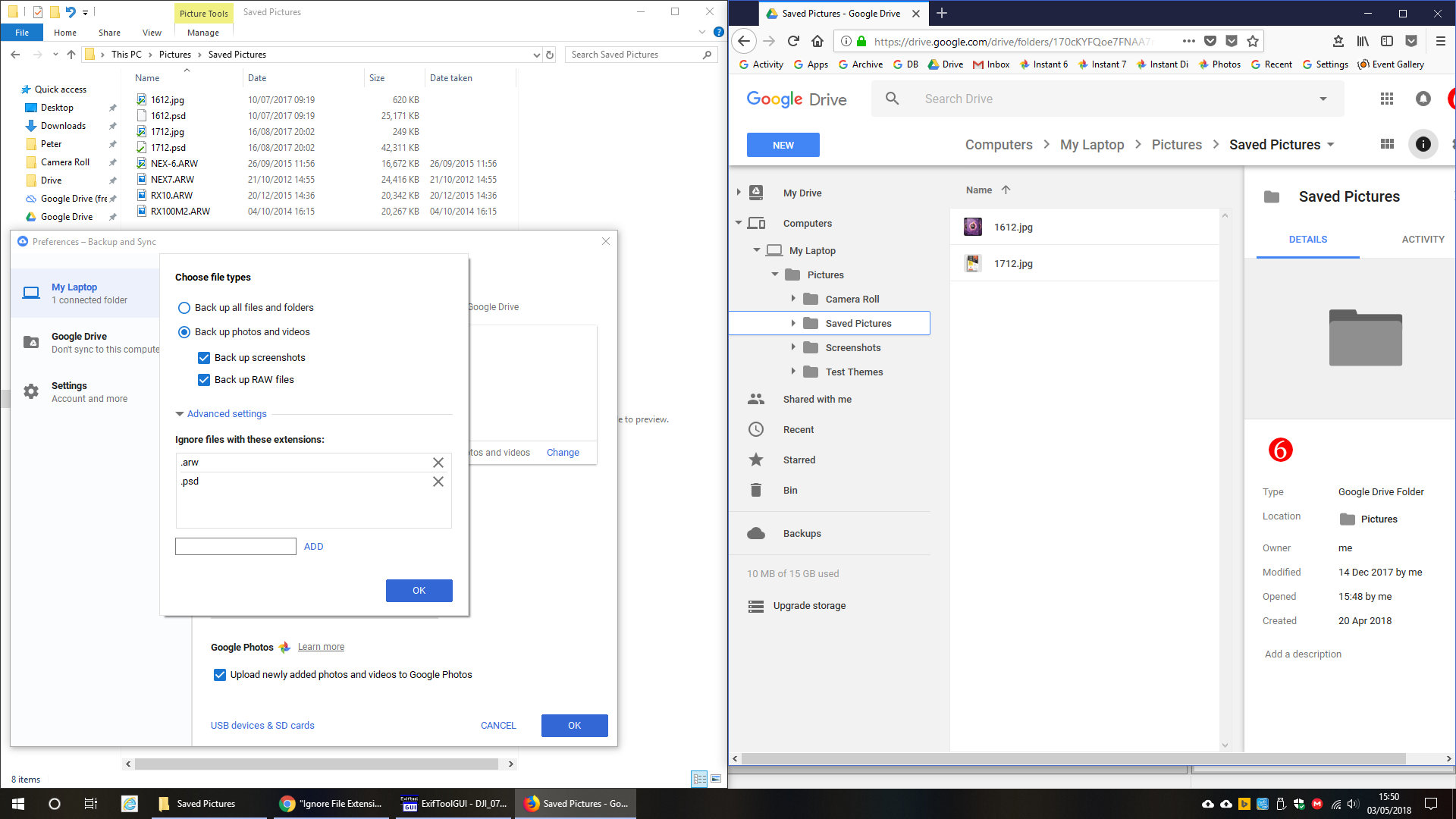This screenshot has width=1456, height=819.
Task: Click the Drive notifications bell icon
Action: (x=1423, y=99)
